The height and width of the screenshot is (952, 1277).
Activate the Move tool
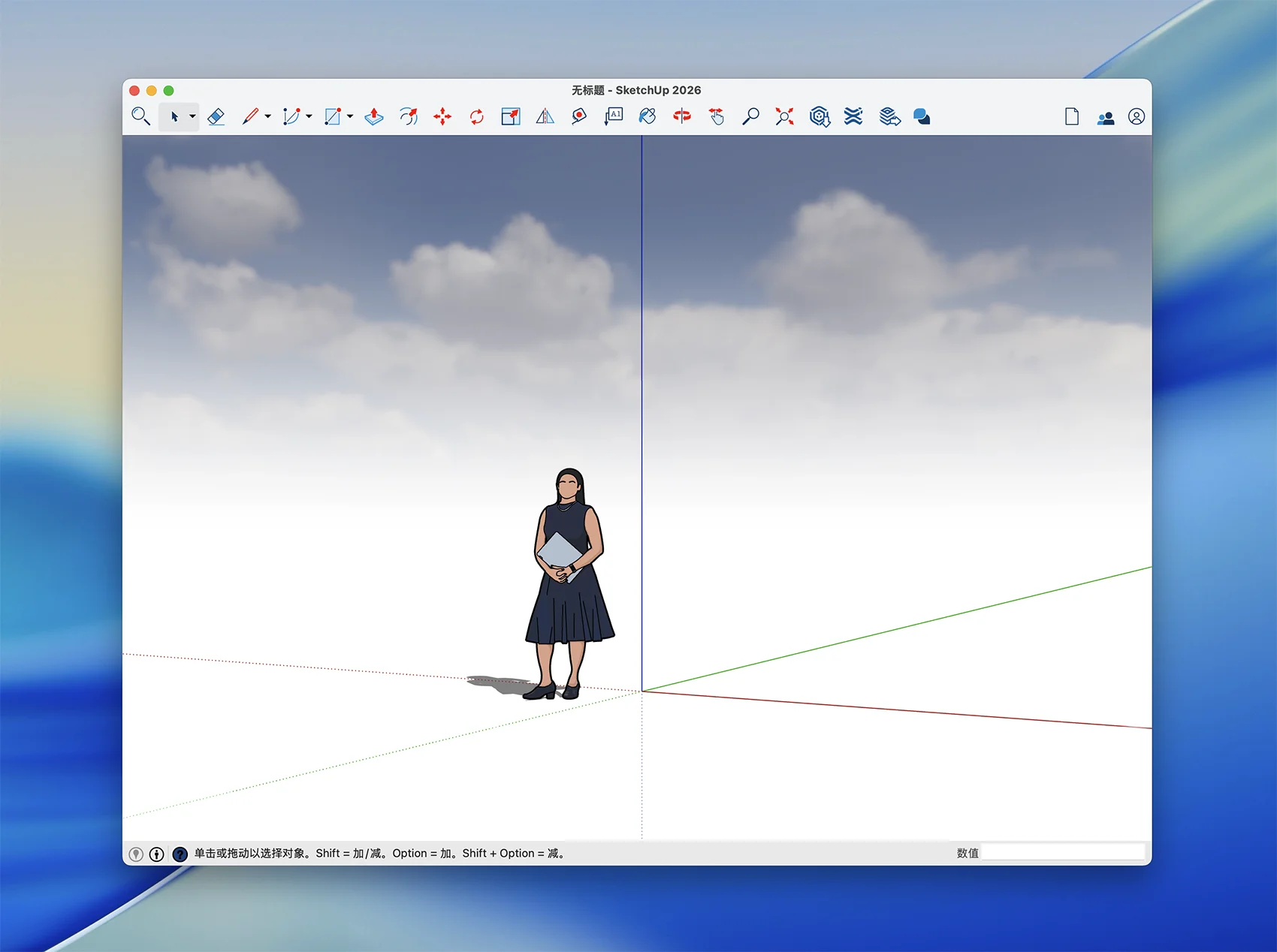(x=442, y=116)
